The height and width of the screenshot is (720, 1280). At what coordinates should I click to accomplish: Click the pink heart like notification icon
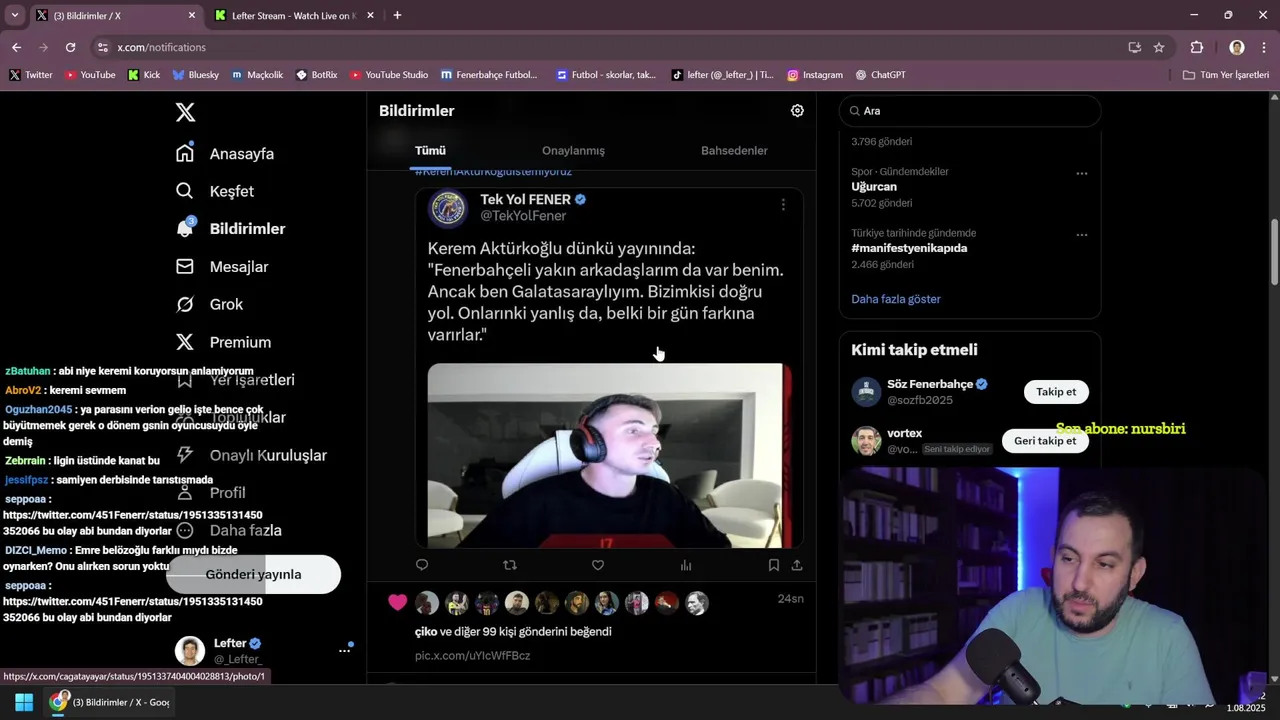pos(398,602)
